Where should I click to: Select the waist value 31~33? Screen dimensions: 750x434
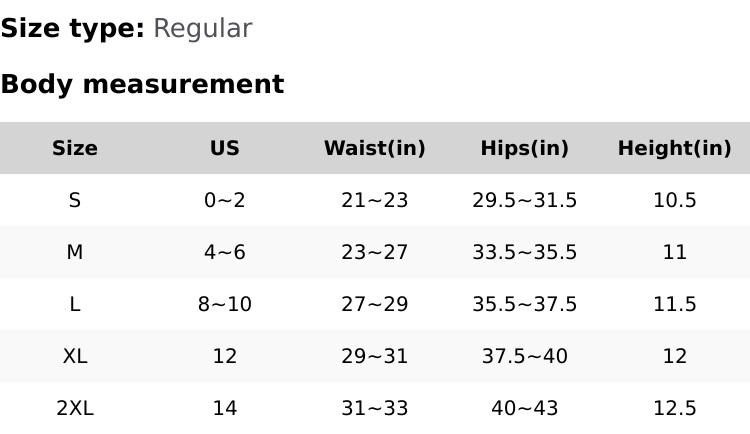375,408
